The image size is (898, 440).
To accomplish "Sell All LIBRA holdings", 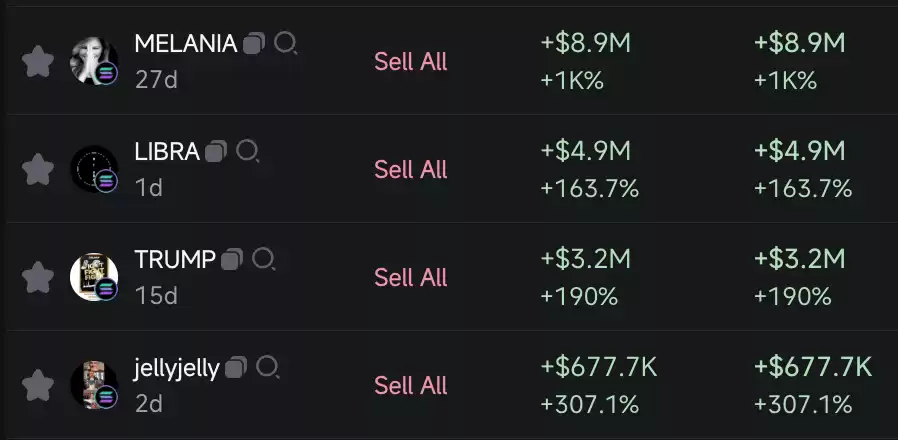I will pyautogui.click(x=411, y=169).
